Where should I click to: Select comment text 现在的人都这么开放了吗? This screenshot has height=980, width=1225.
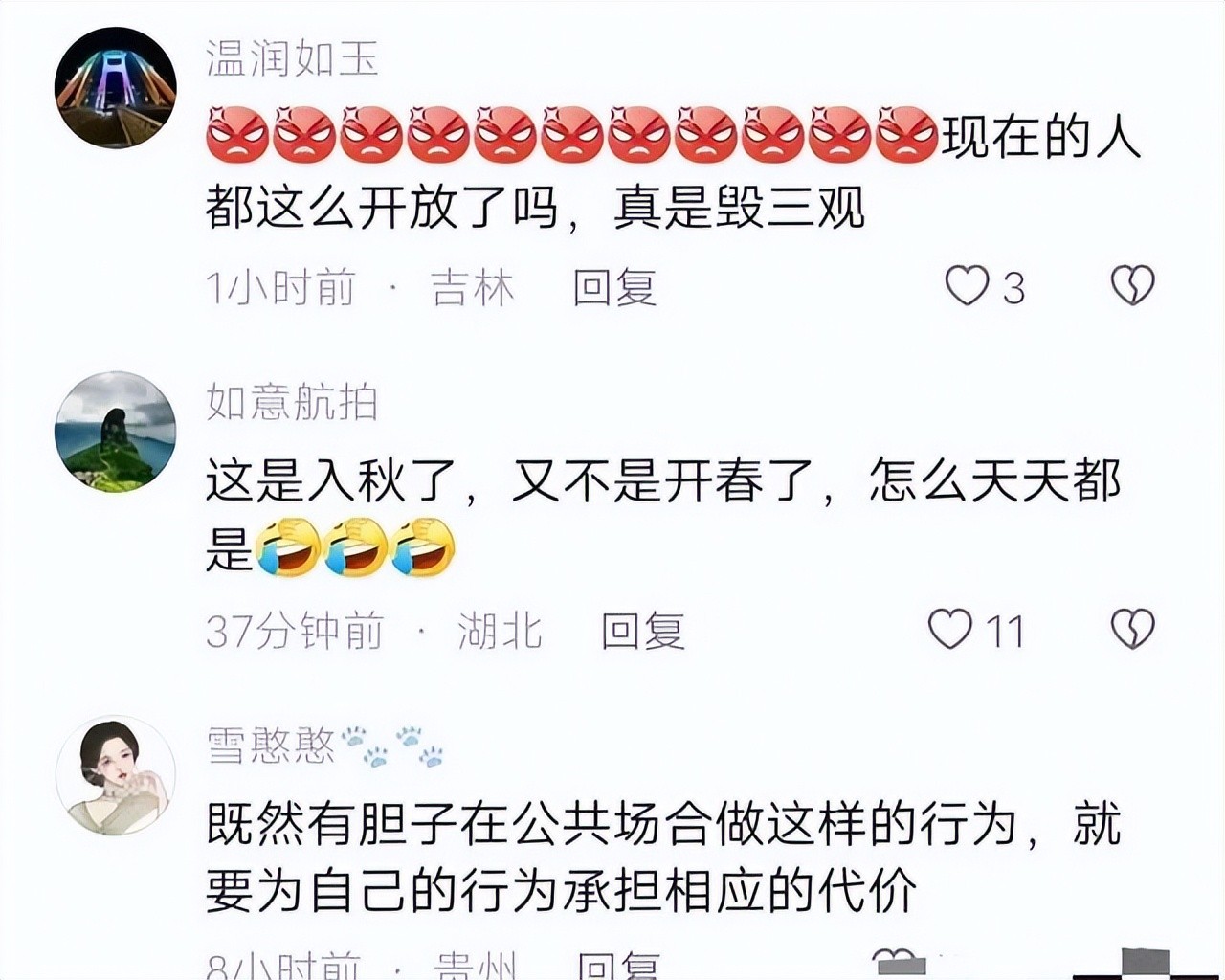[674, 172]
